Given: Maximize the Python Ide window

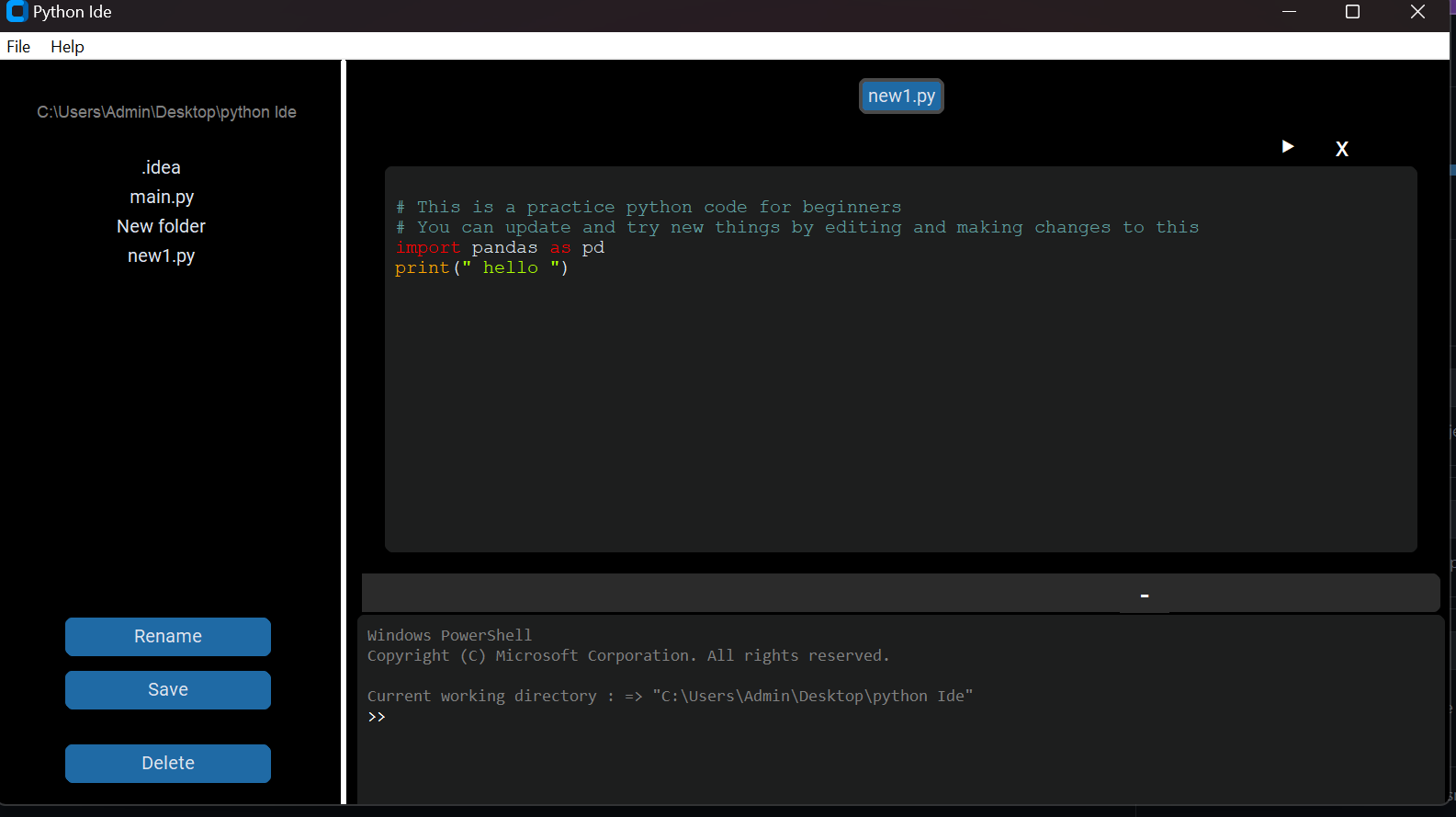Looking at the screenshot, I should click(1352, 12).
